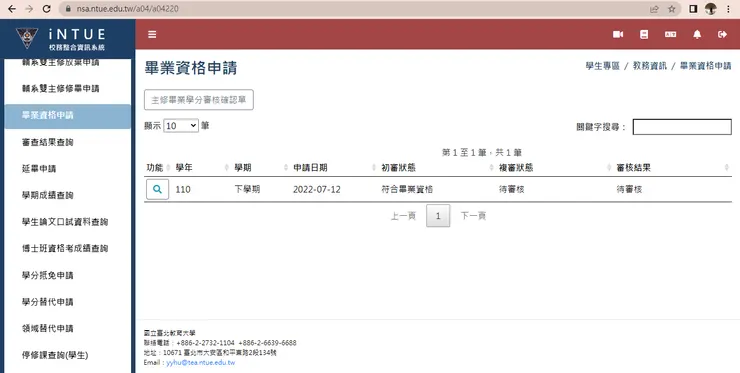740x373 pixels.
Task: Click the 第 1 至 1 筆 record count text
Action: [482, 153]
